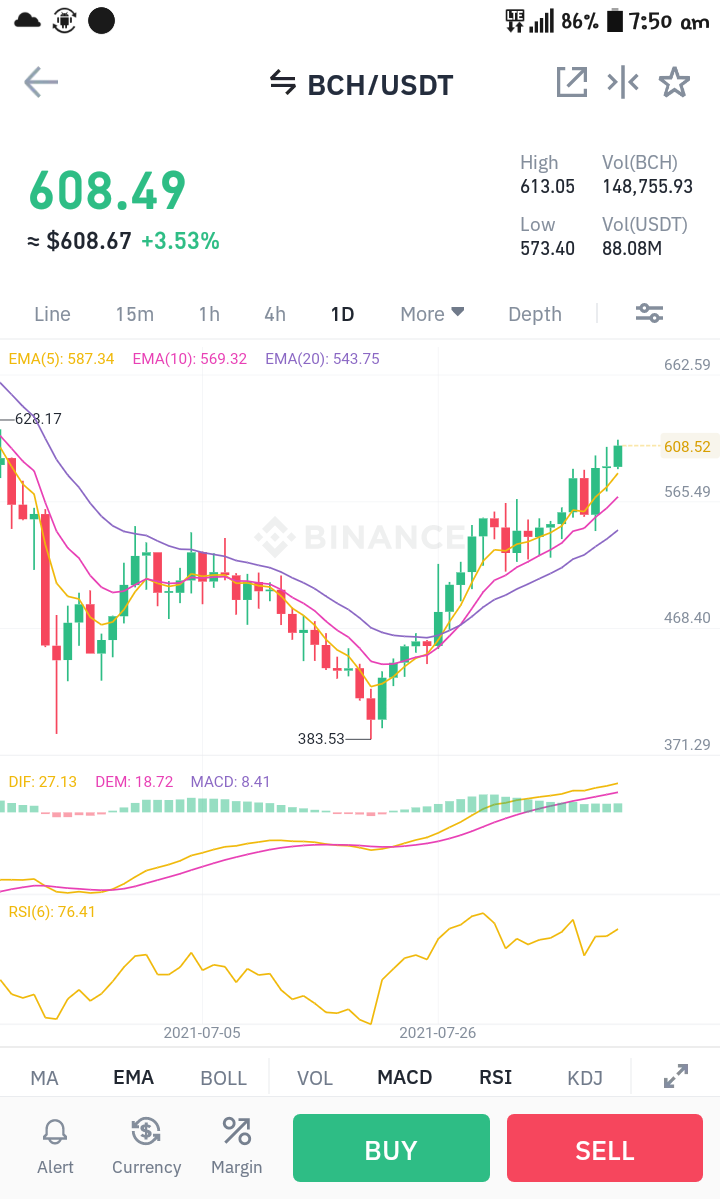Viewport: 720px width, 1199px height.
Task: Tap the back arrow icon
Action: point(41,83)
